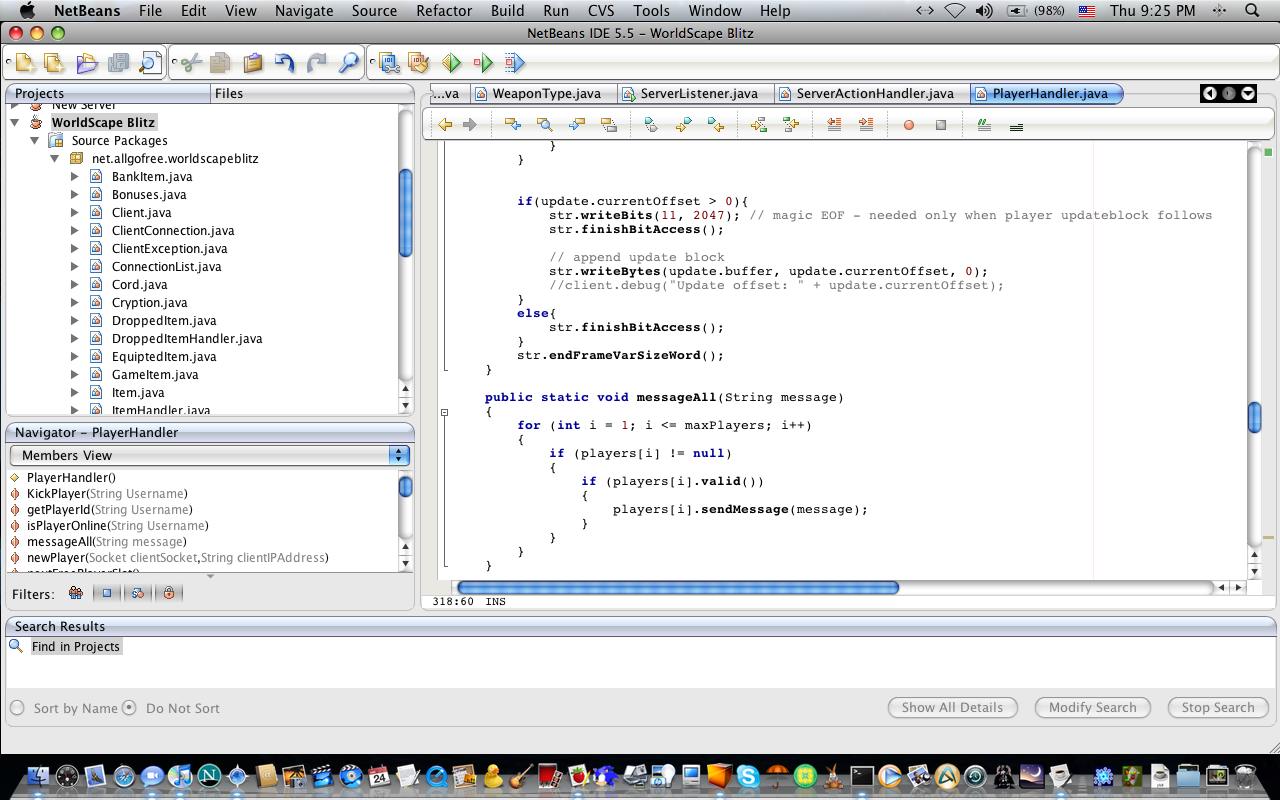Expand the BankItem.java tree node
Viewport: 1280px width, 800px height.
[75, 176]
